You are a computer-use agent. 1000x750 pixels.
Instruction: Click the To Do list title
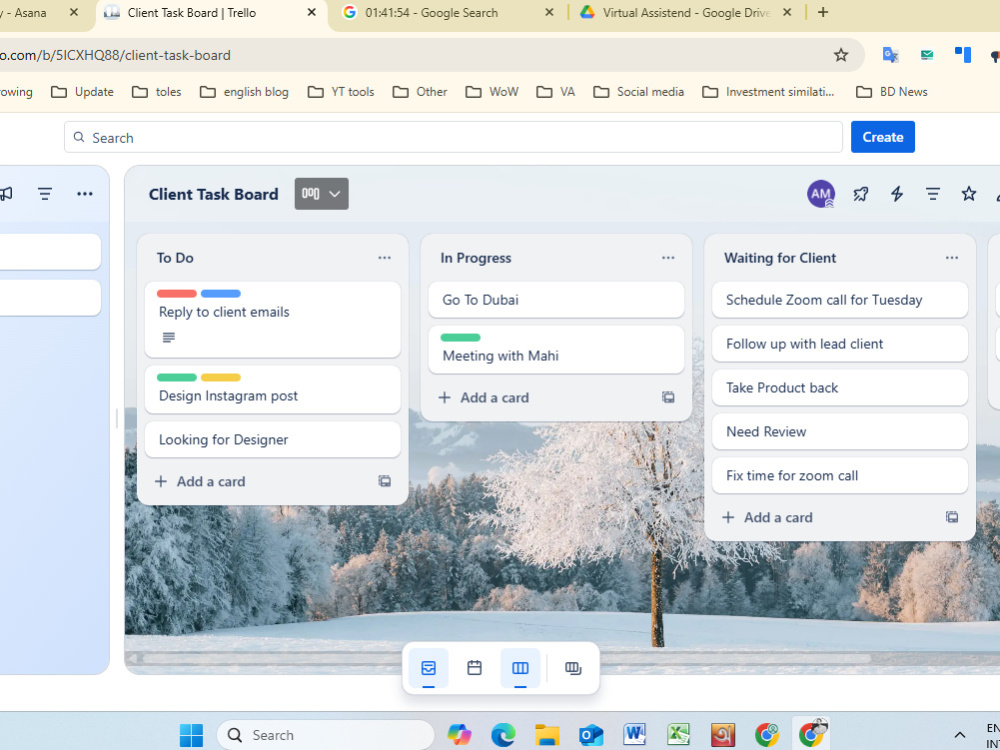coord(175,258)
